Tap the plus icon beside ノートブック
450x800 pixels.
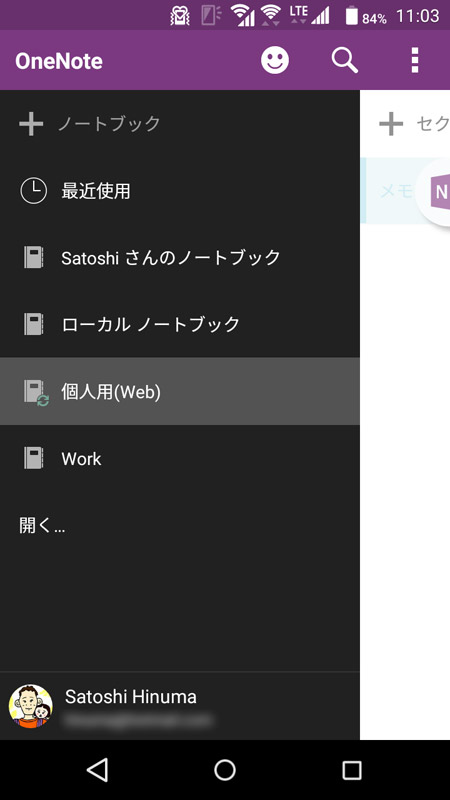click(x=31, y=123)
